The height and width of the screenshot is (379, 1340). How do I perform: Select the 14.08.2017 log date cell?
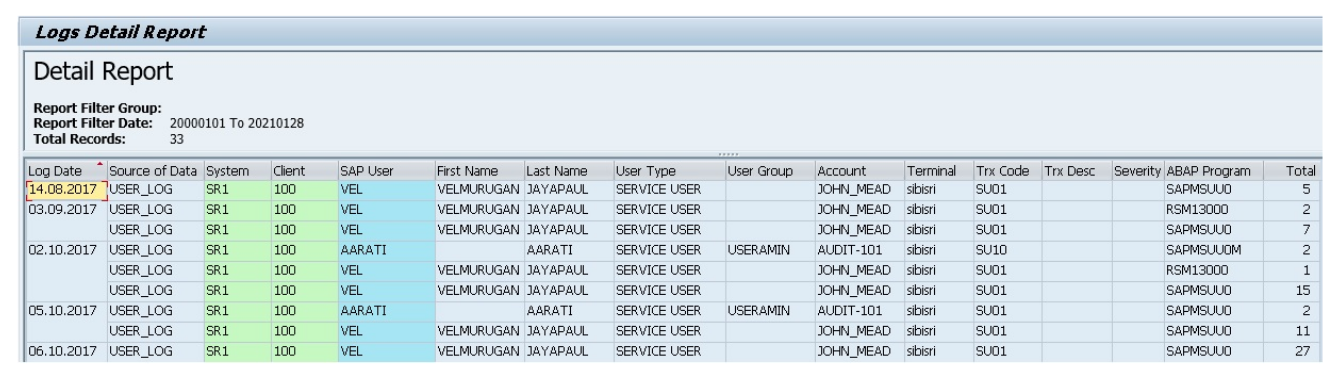click(x=65, y=189)
